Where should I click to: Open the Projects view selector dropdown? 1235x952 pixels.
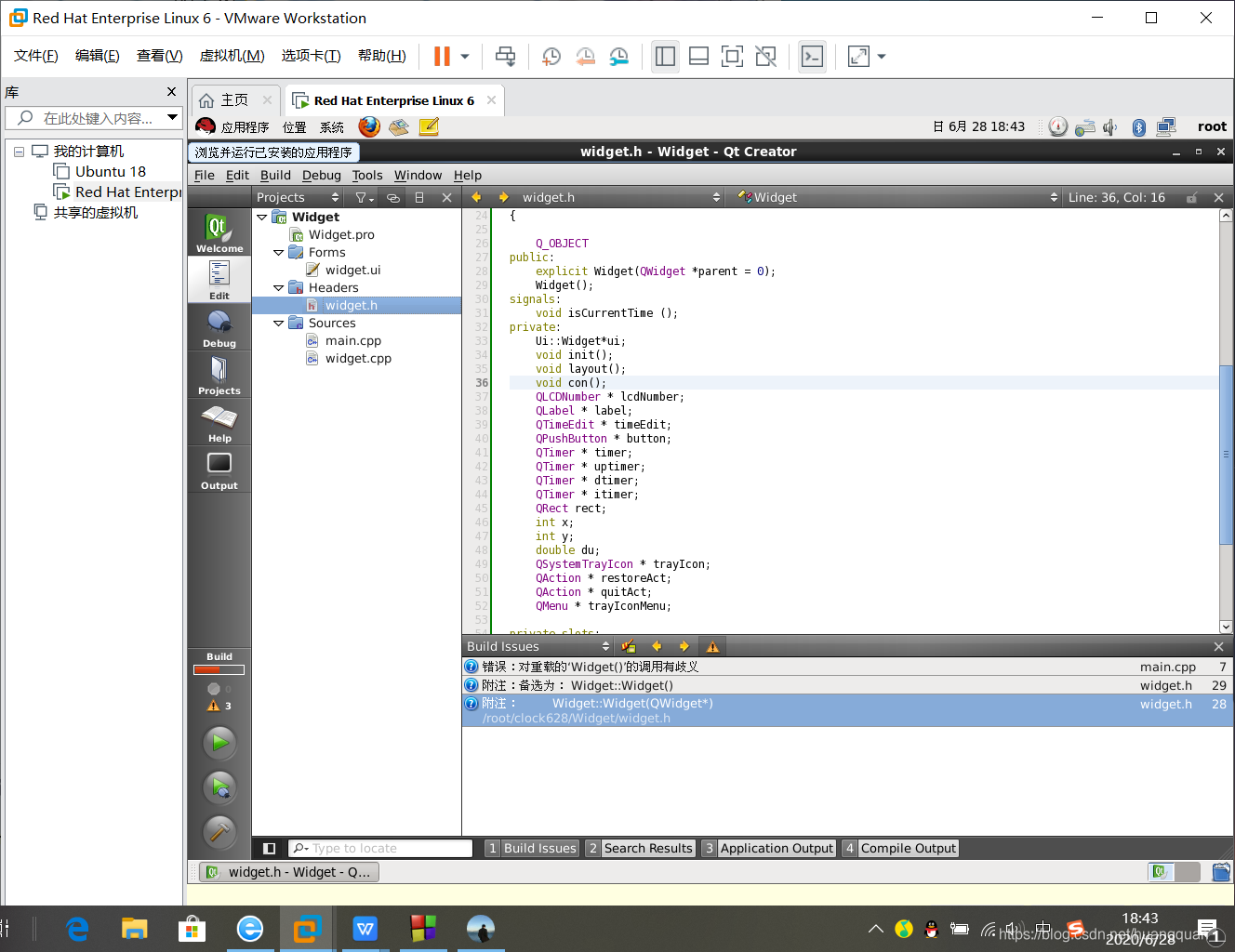coord(299,197)
